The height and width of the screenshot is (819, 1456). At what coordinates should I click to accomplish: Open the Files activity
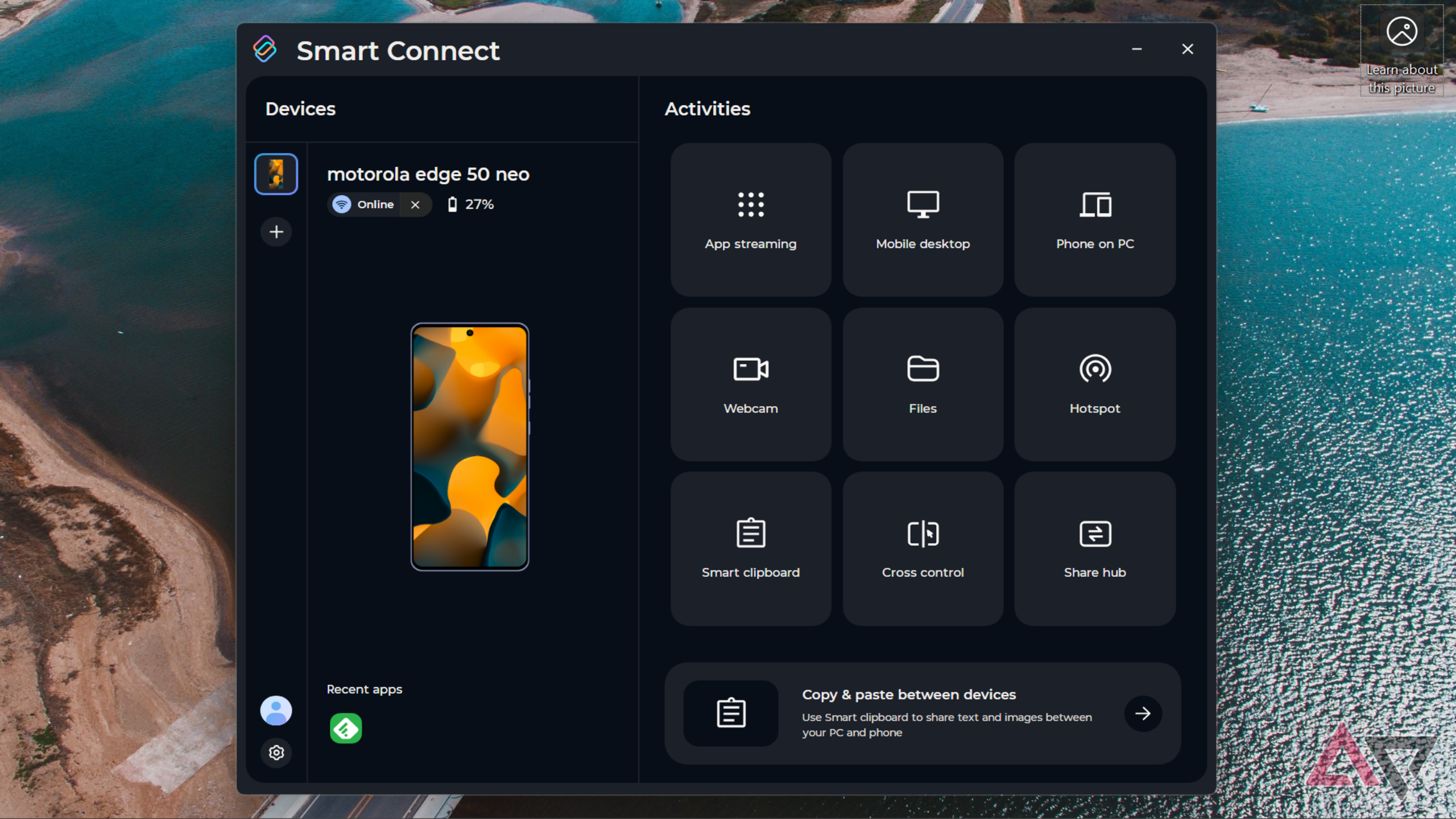pos(923,384)
